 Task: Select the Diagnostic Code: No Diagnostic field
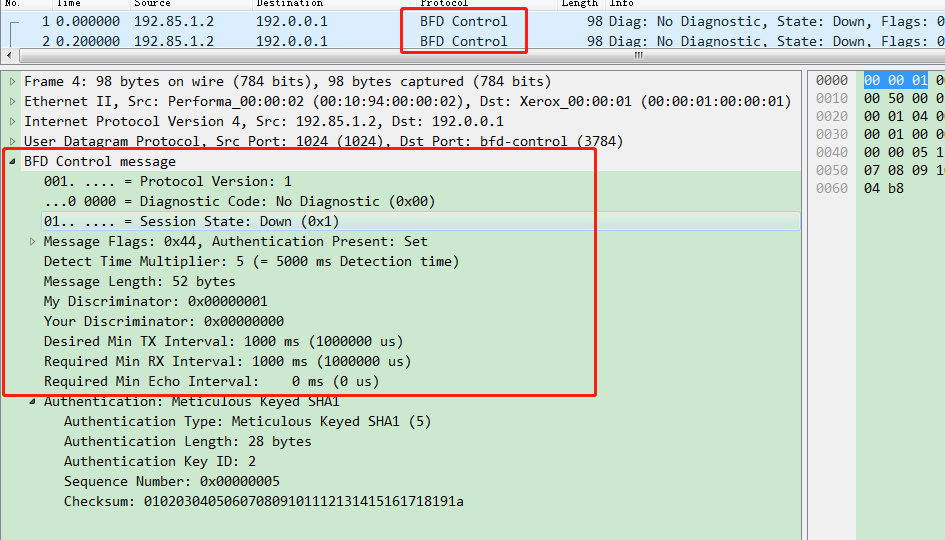239,201
